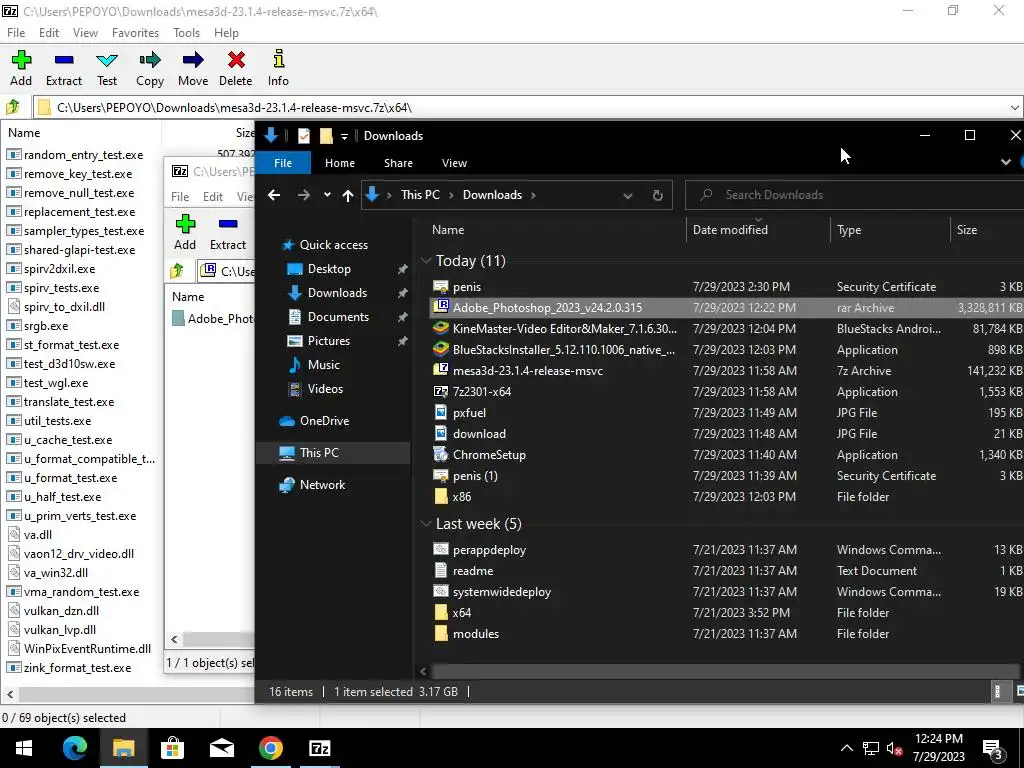Open Customize Quick Access Toolbar dropdown
The height and width of the screenshot is (768, 1024).
click(344, 136)
